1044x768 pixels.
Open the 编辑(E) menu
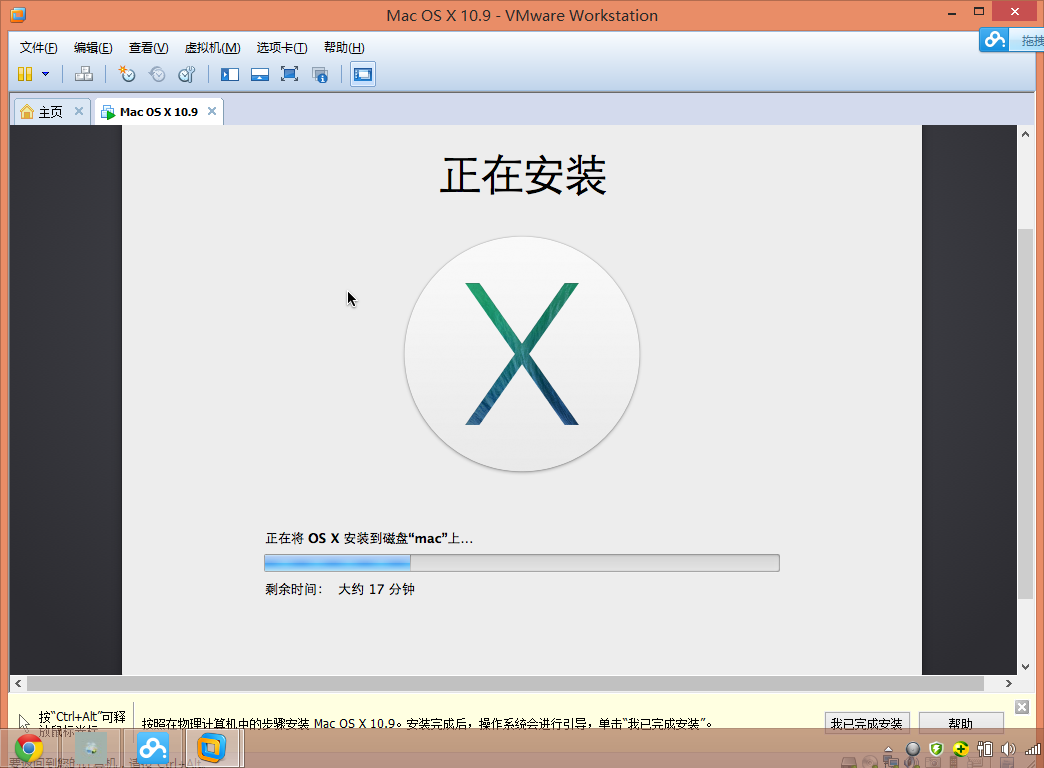[93, 47]
